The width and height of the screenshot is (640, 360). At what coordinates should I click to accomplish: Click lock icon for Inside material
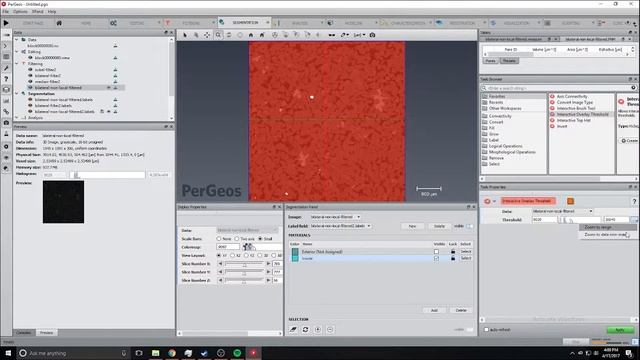click(x=453, y=258)
